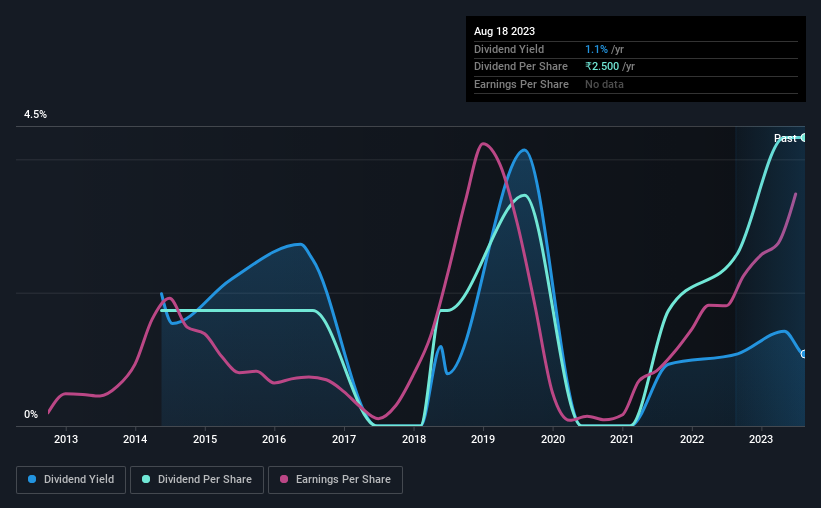Click the 1.1% dividend yield value
Image resolution: width=821 pixels, height=508 pixels.
pyautogui.click(x=596, y=49)
